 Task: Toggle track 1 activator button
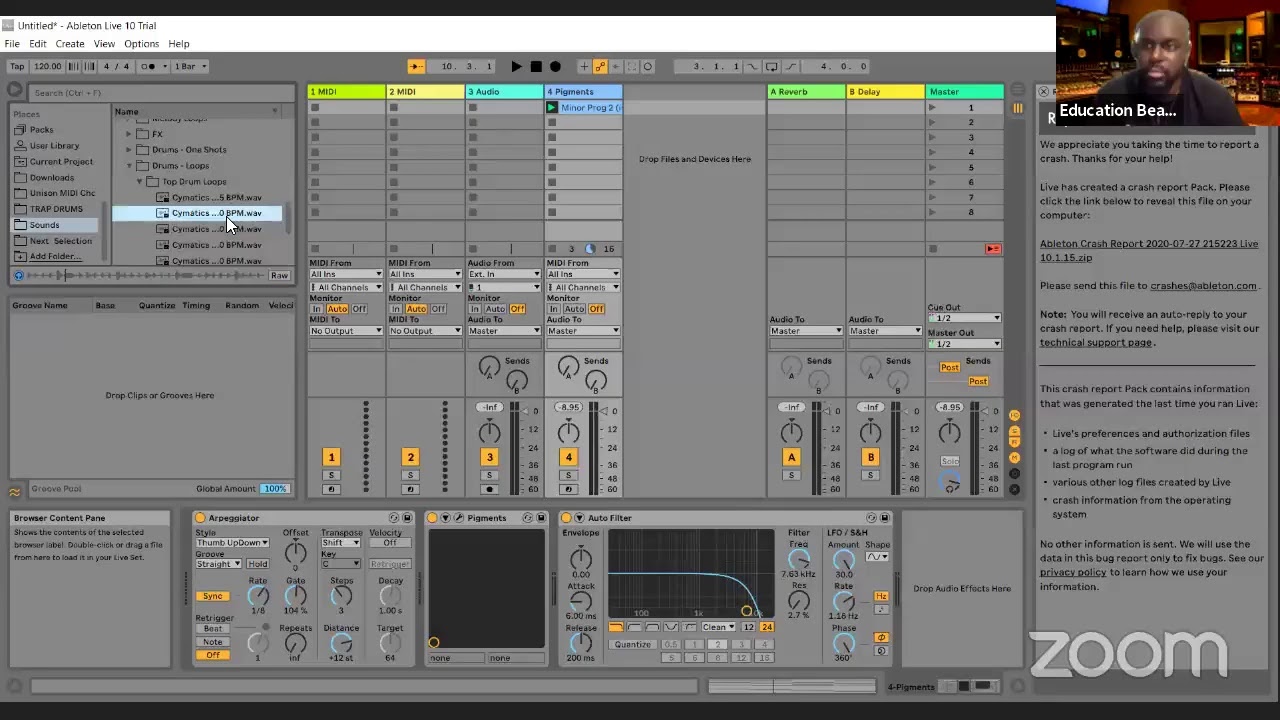331,457
